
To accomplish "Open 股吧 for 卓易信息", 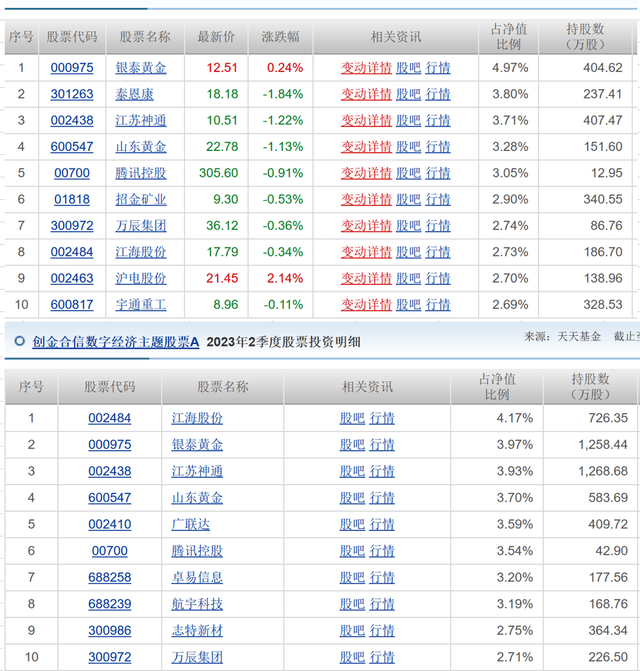I will coord(352,577).
